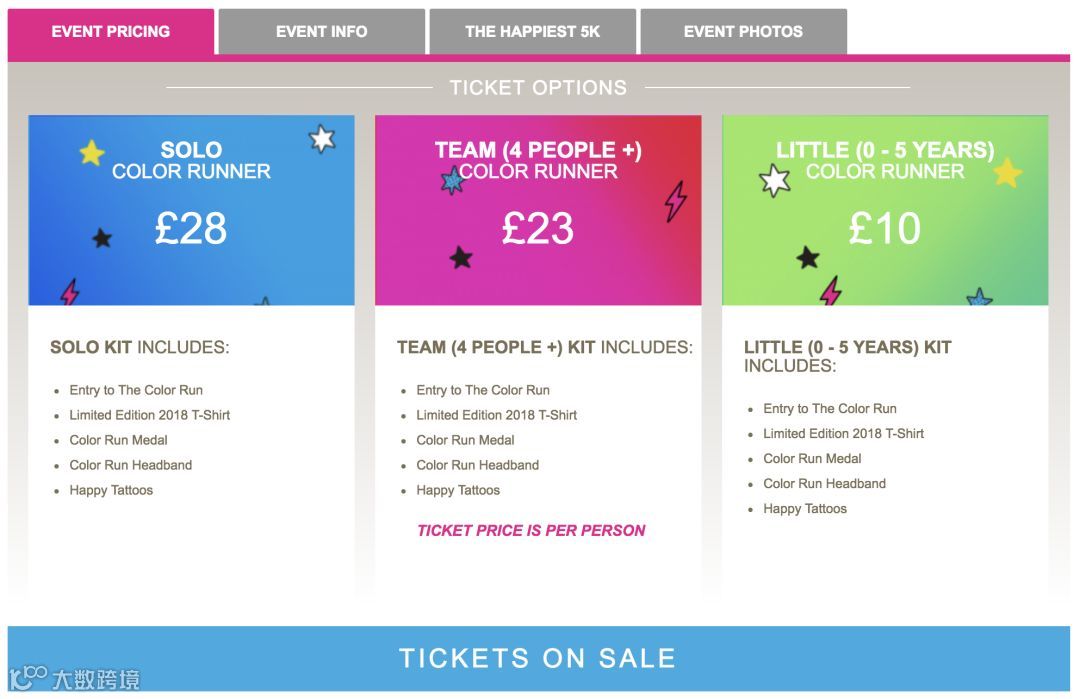Viewport: 1080px width, 699px height.
Task: Select the Solo Color Runner £28 ticket
Action: [x=191, y=228]
